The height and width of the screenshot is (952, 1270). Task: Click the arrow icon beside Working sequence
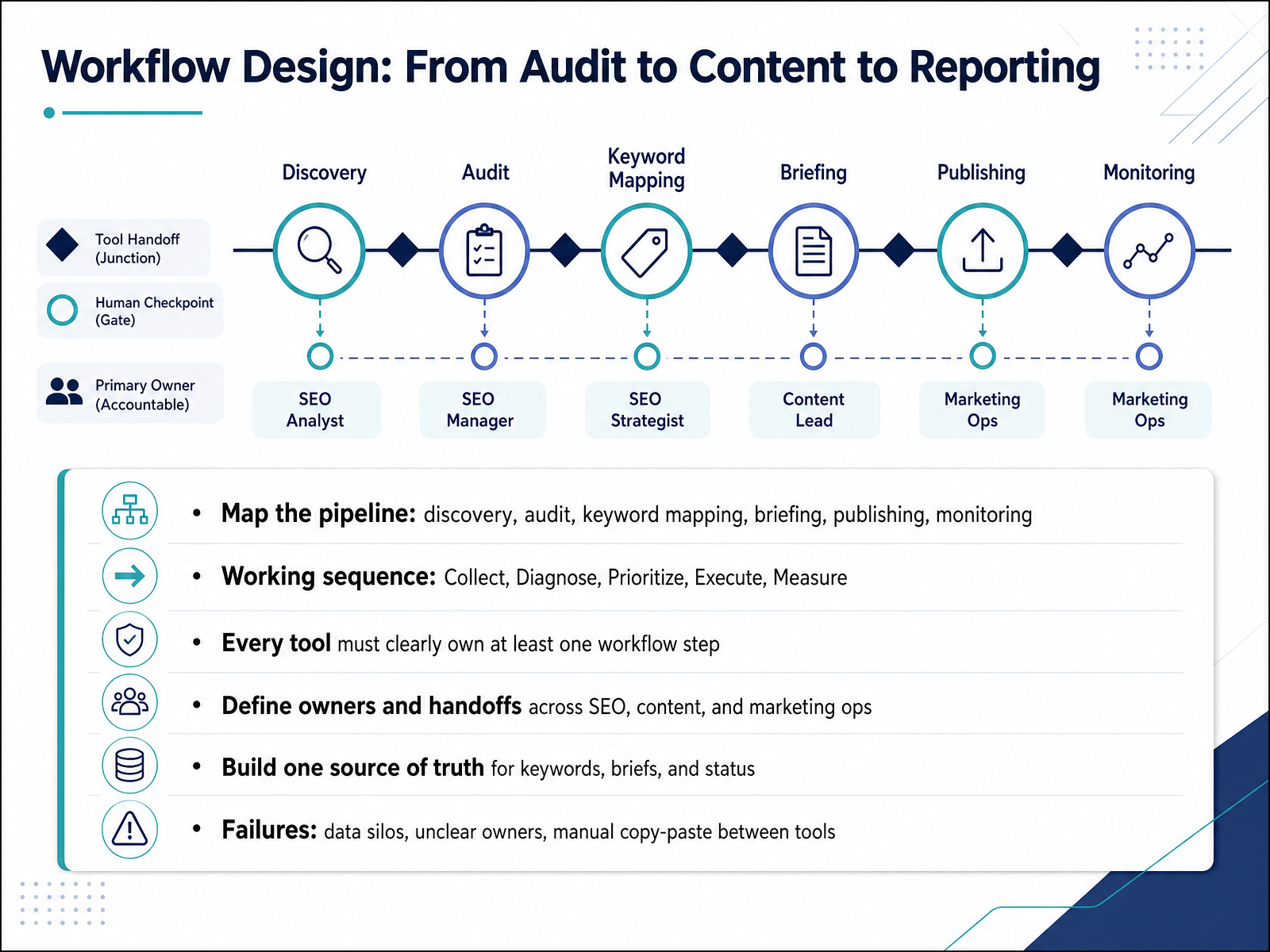(130, 575)
